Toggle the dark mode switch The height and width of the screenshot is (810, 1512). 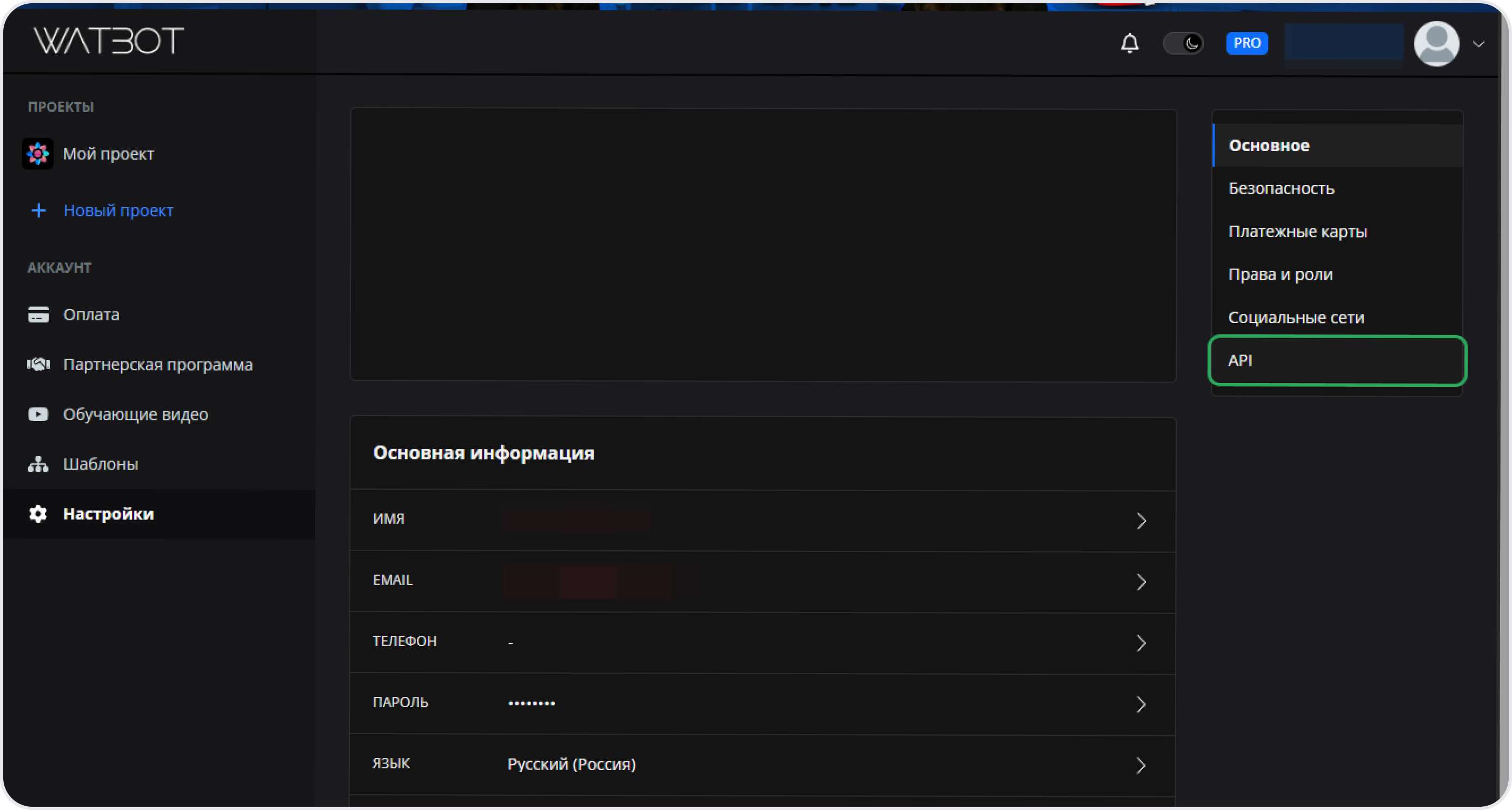coord(1183,43)
